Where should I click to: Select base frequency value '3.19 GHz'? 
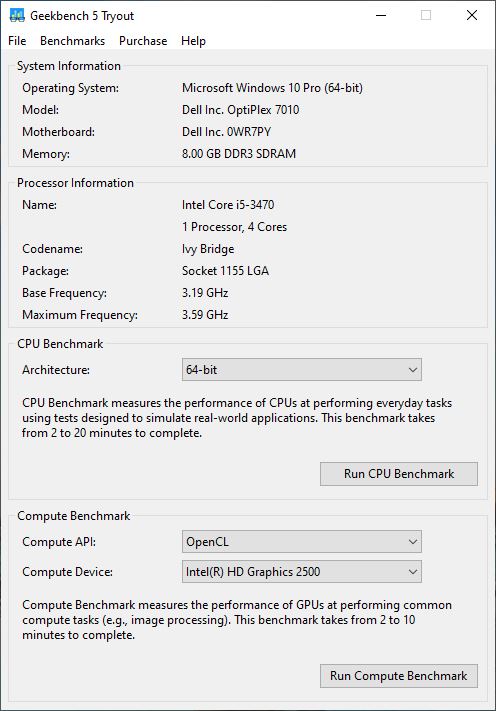pos(204,293)
